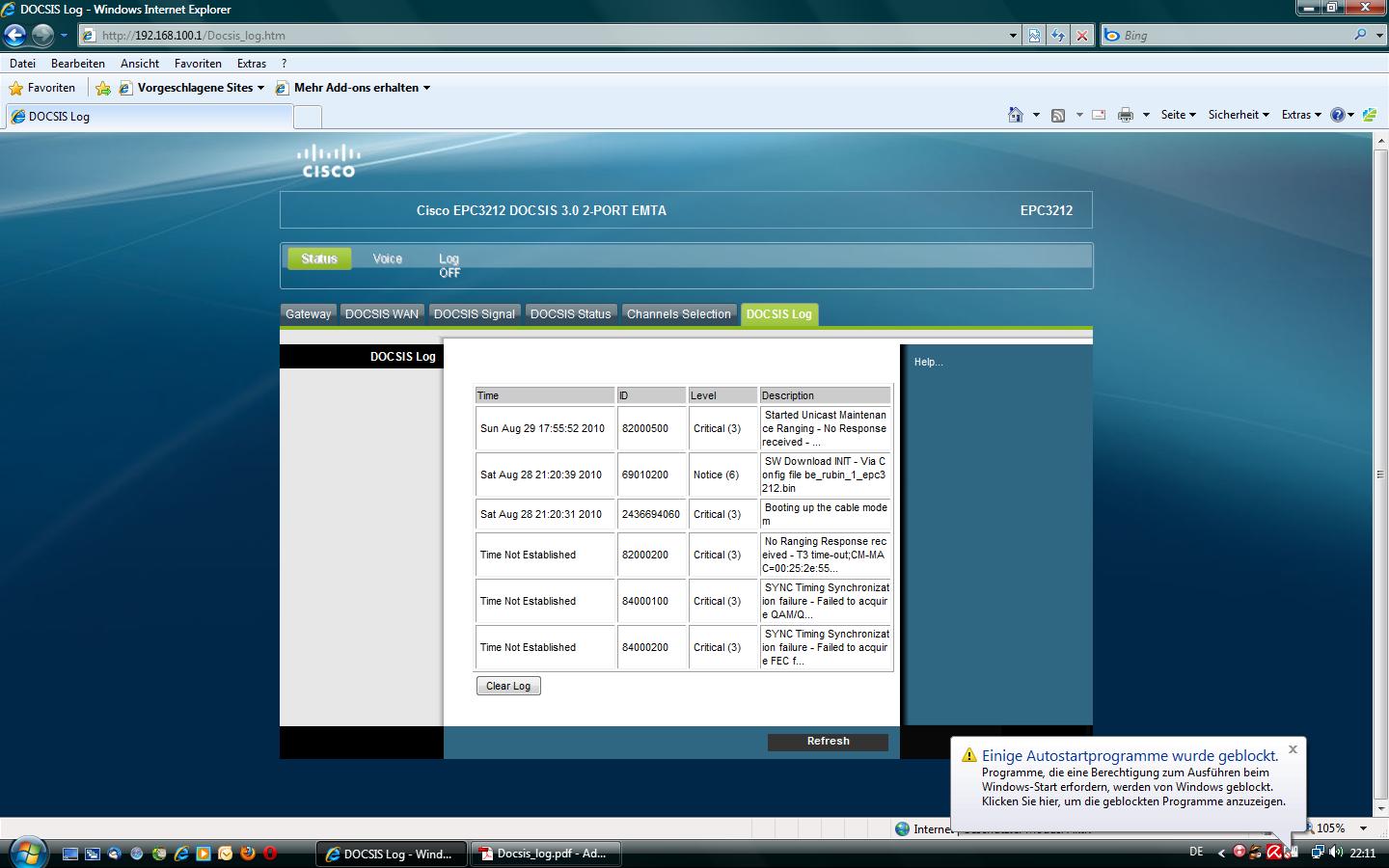The width and height of the screenshot is (1389, 868).
Task: Expand the Sicherheit dropdown
Action: click(1239, 115)
